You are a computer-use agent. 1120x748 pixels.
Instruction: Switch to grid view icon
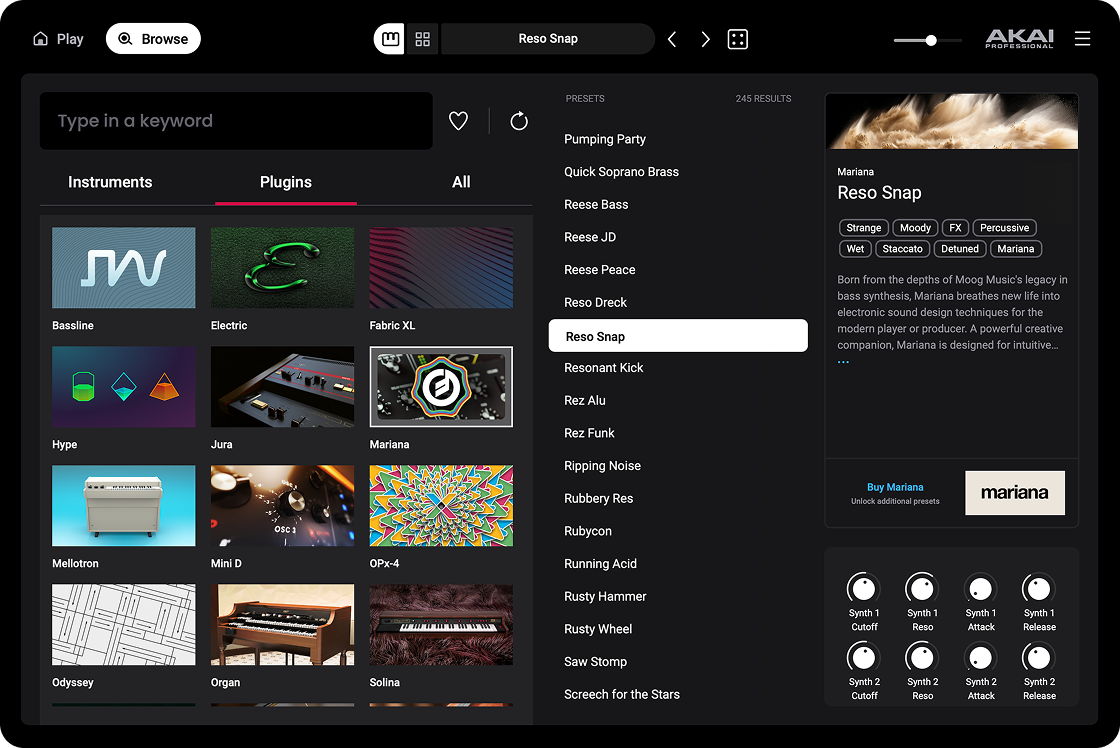tap(423, 39)
